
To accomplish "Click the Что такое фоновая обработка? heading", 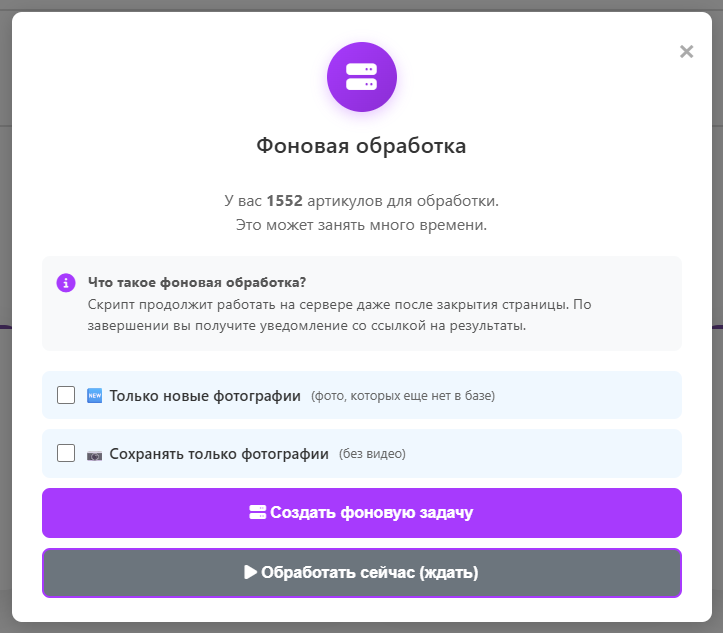I will (x=197, y=281).
